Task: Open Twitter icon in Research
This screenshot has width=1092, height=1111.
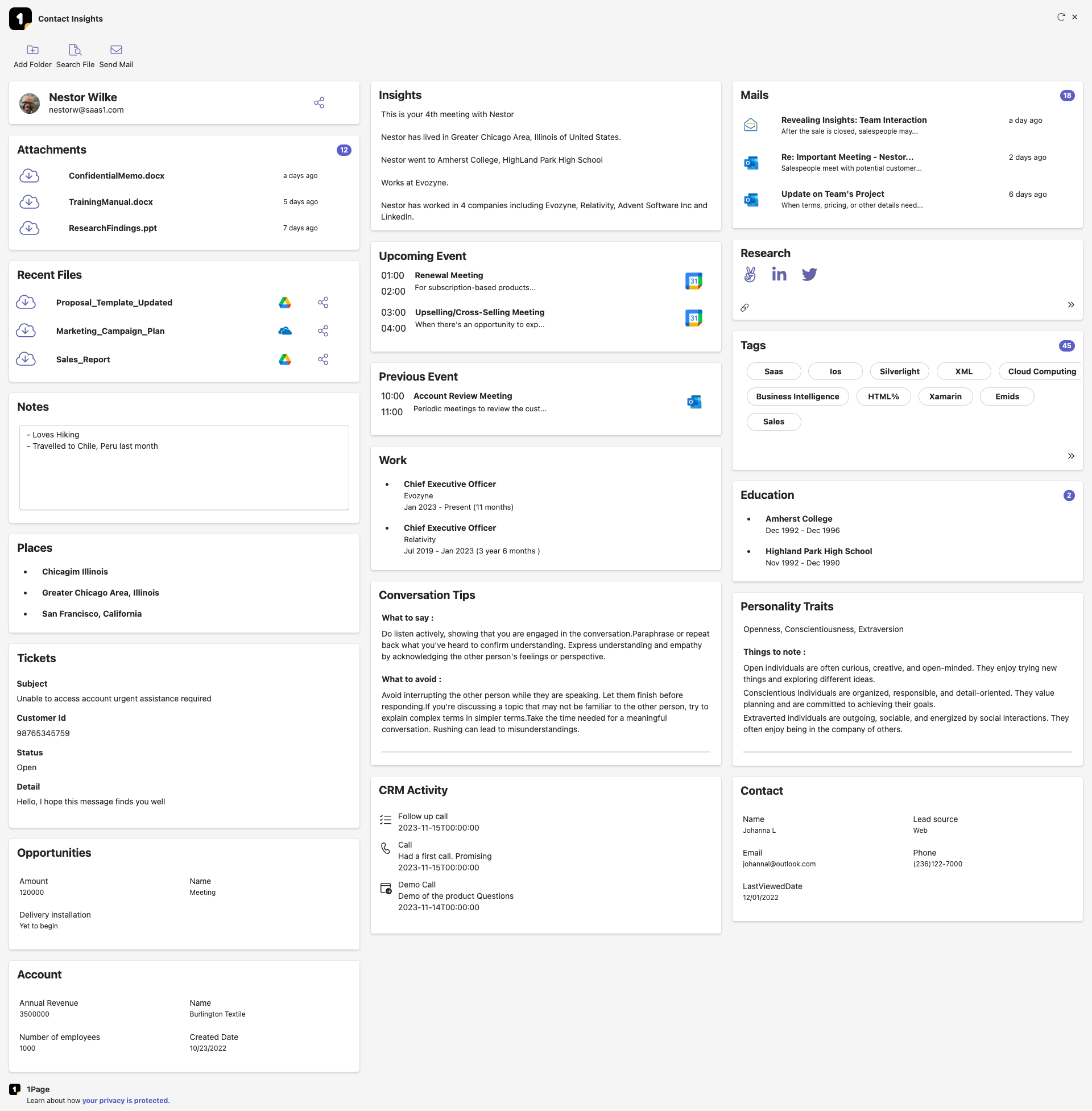Action: pos(809,275)
